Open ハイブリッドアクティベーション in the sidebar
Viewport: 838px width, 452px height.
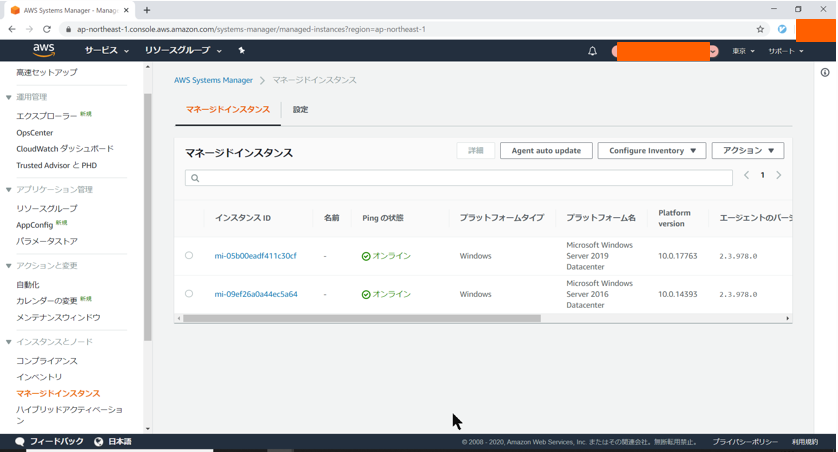coord(69,415)
